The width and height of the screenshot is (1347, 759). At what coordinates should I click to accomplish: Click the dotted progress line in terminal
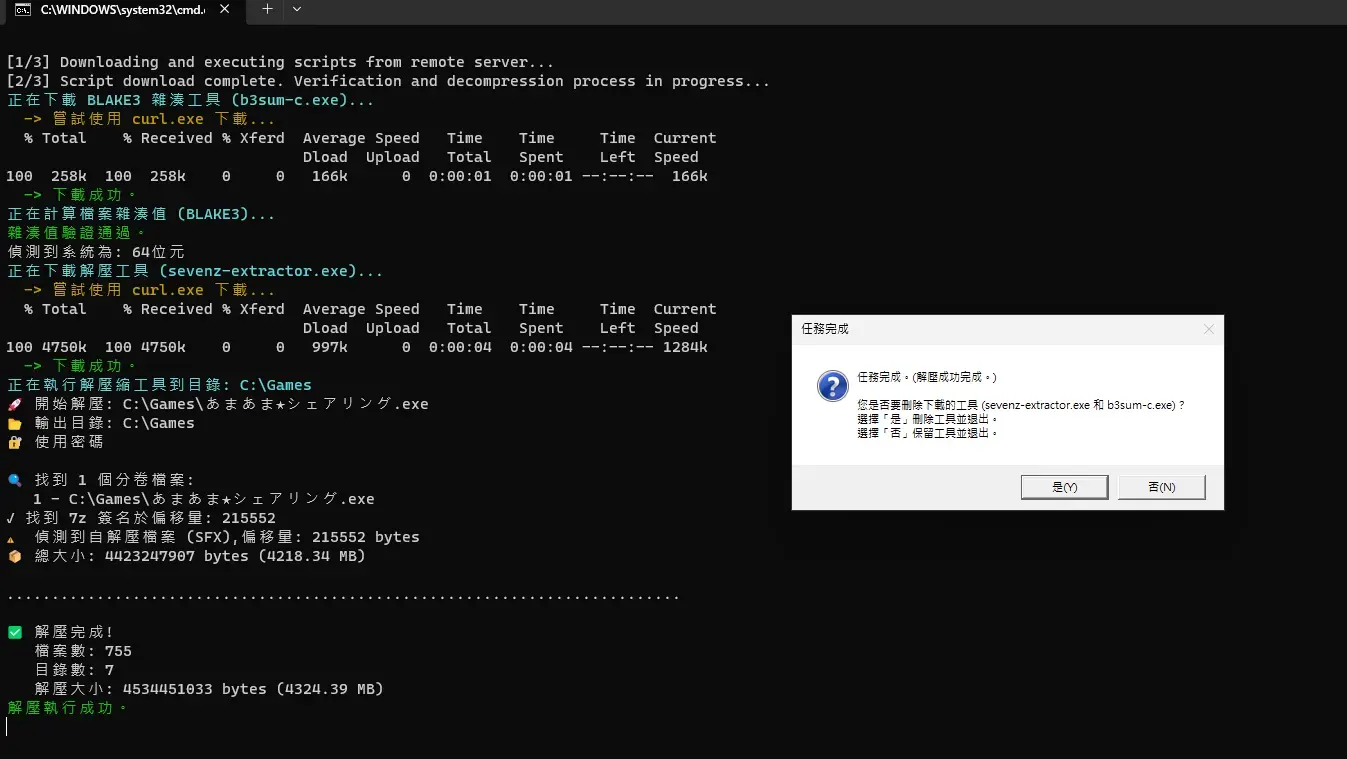click(343, 598)
